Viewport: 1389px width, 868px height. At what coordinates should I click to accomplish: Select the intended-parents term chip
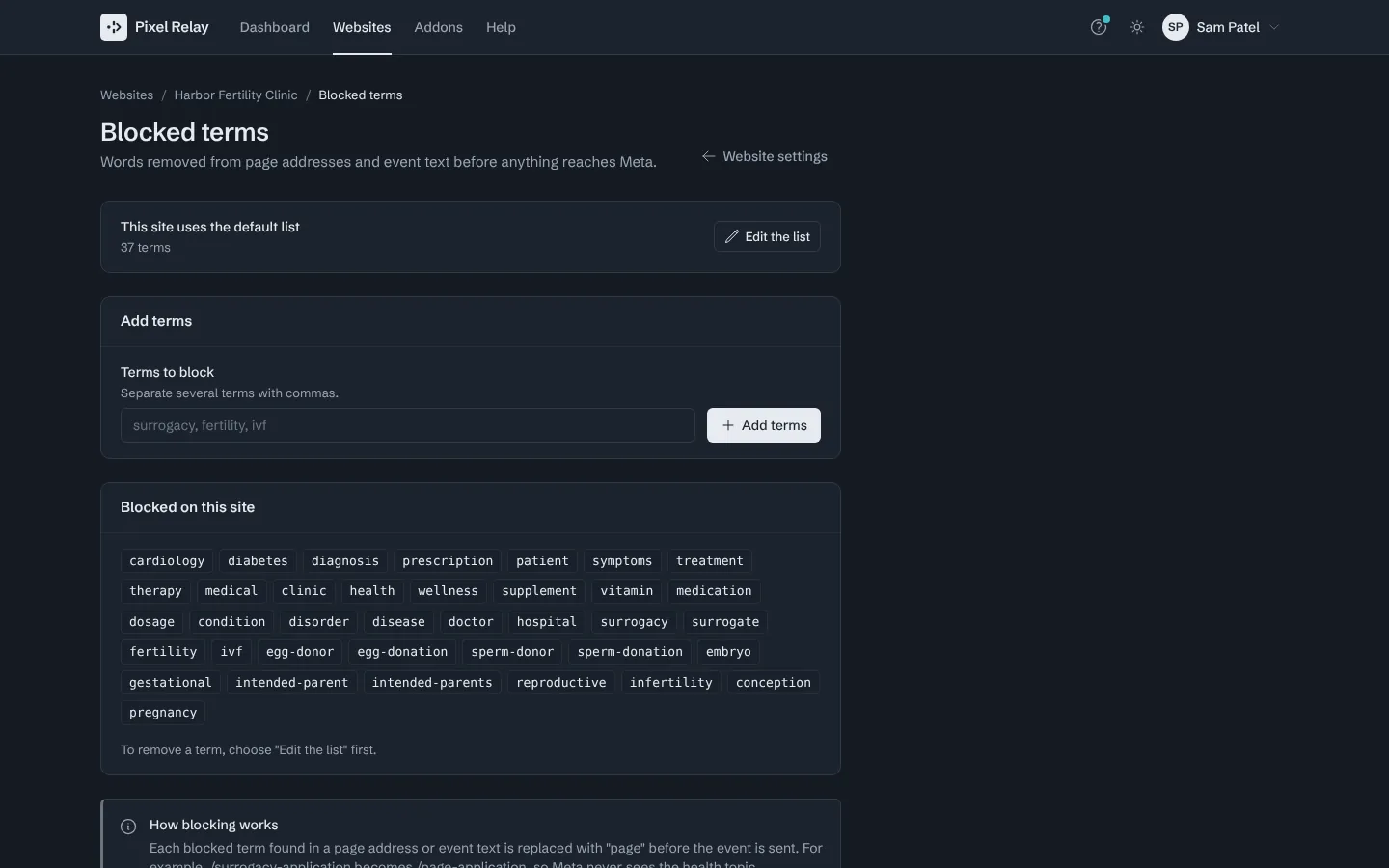[432, 682]
